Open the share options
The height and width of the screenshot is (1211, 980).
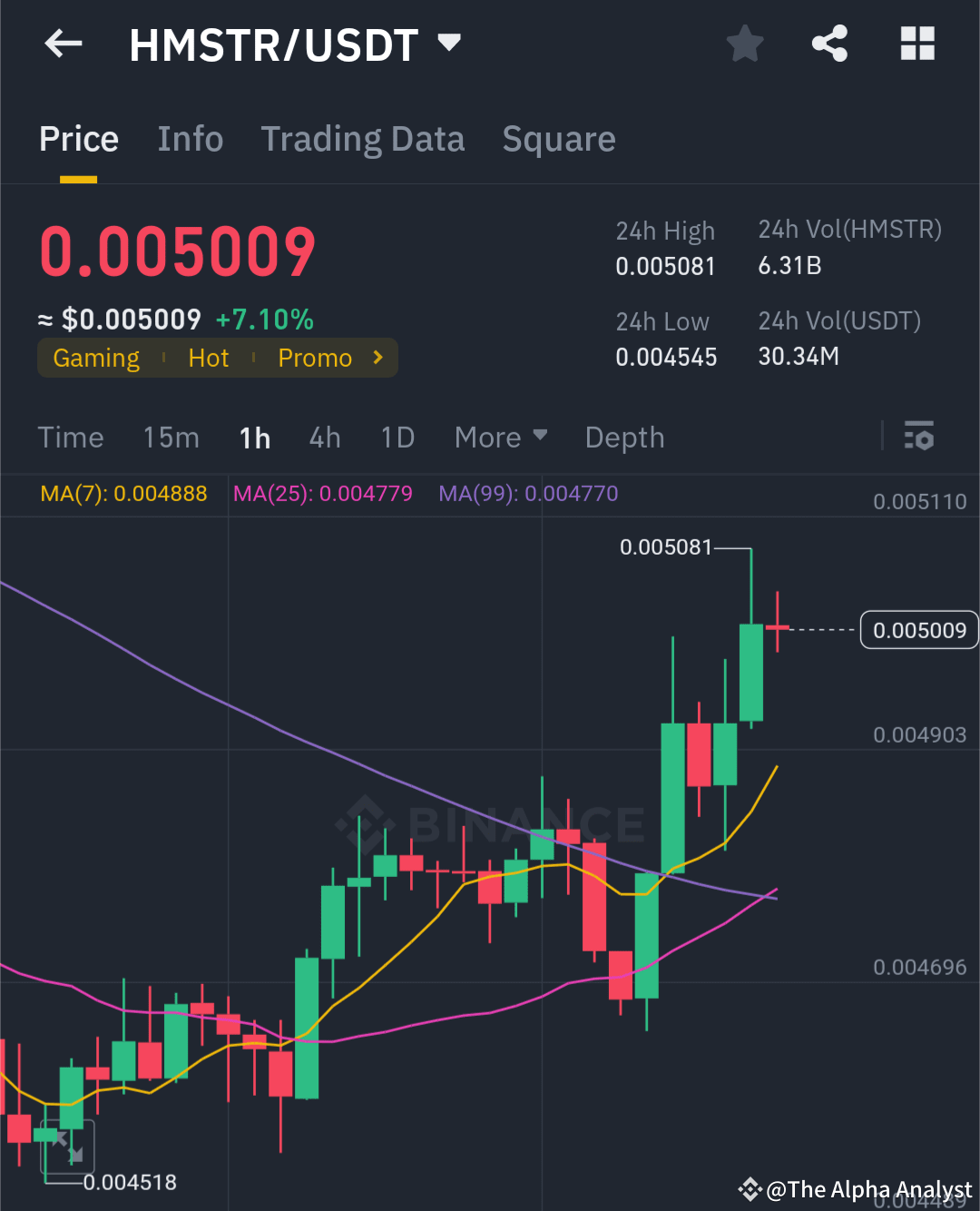point(829,43)
